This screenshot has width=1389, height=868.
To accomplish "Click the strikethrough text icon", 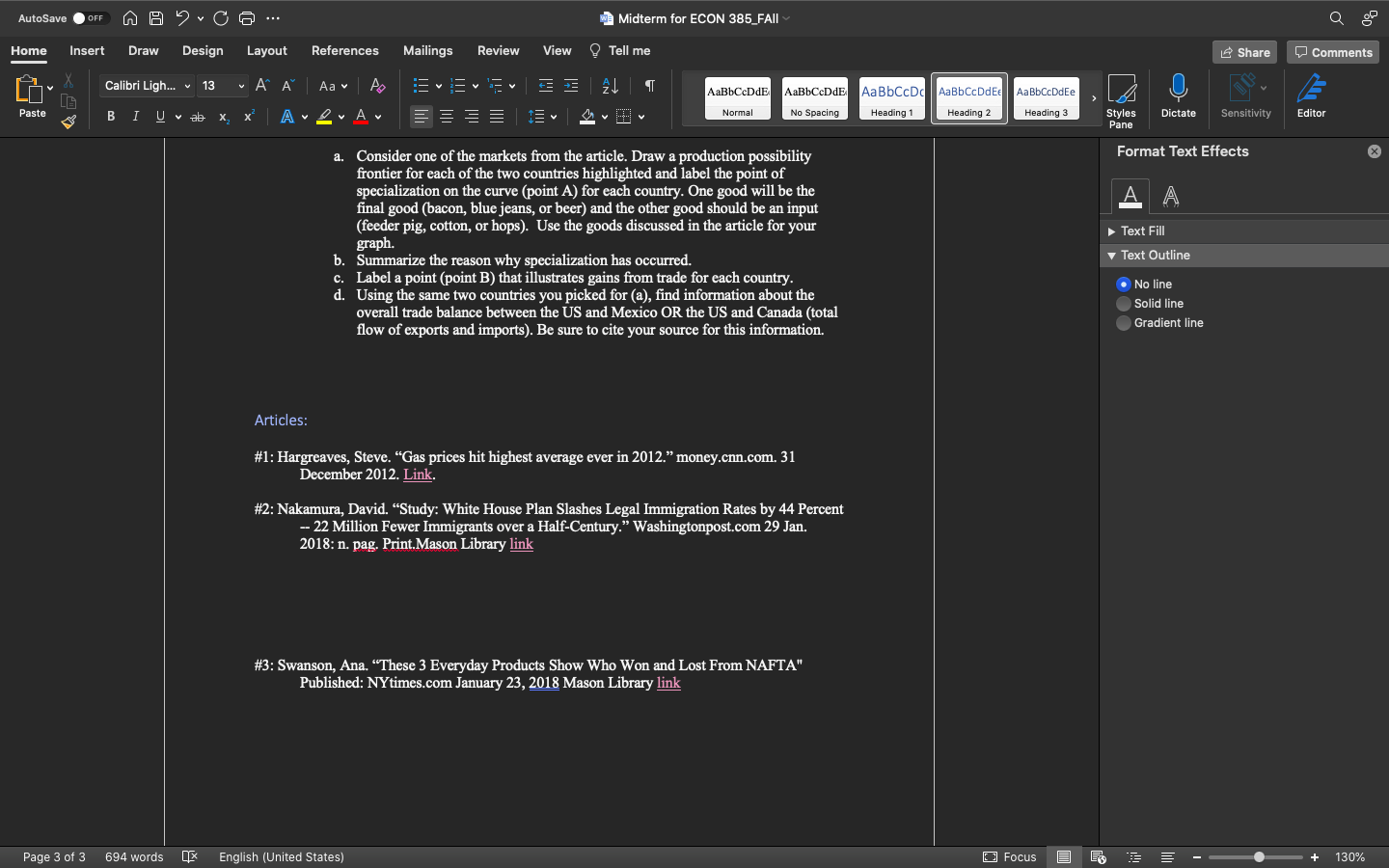I will [x=198, y=117].
